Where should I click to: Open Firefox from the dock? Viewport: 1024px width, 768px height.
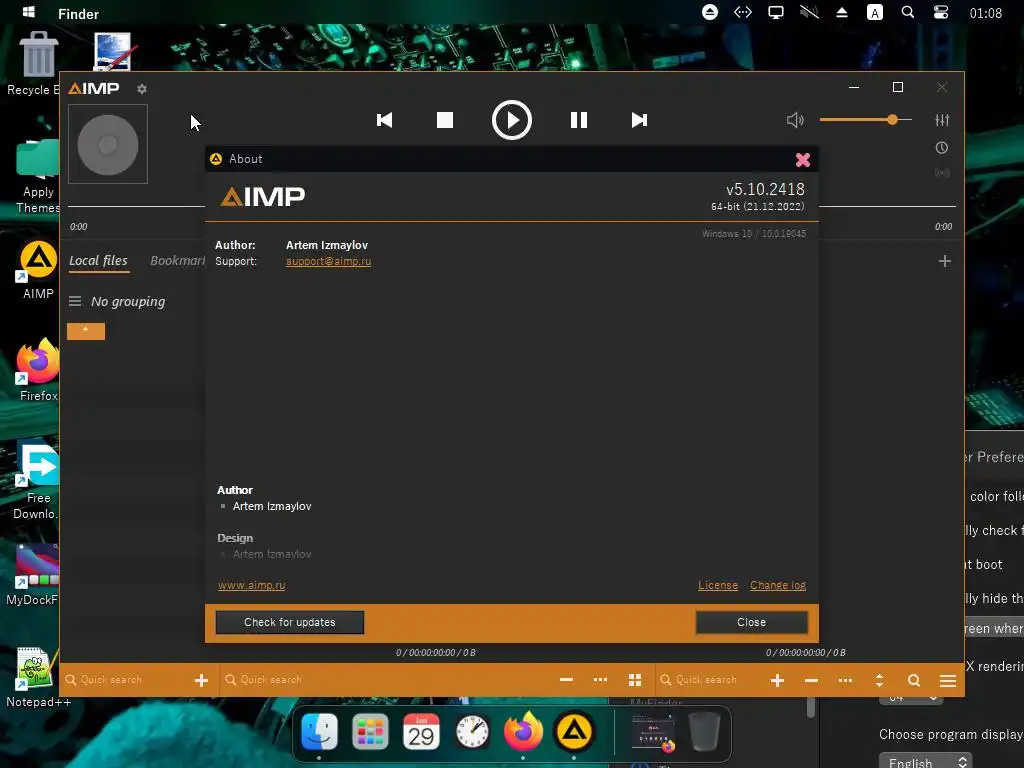[x=523, y=731]
